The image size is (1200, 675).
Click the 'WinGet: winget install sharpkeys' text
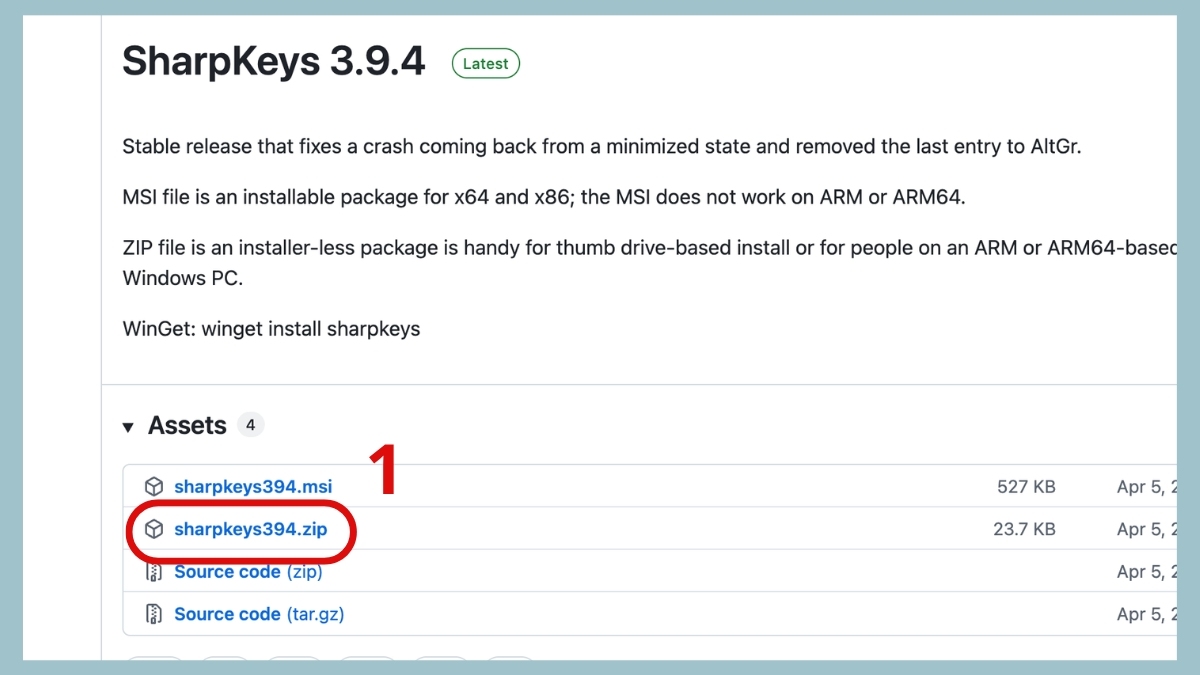coord(271,329)
